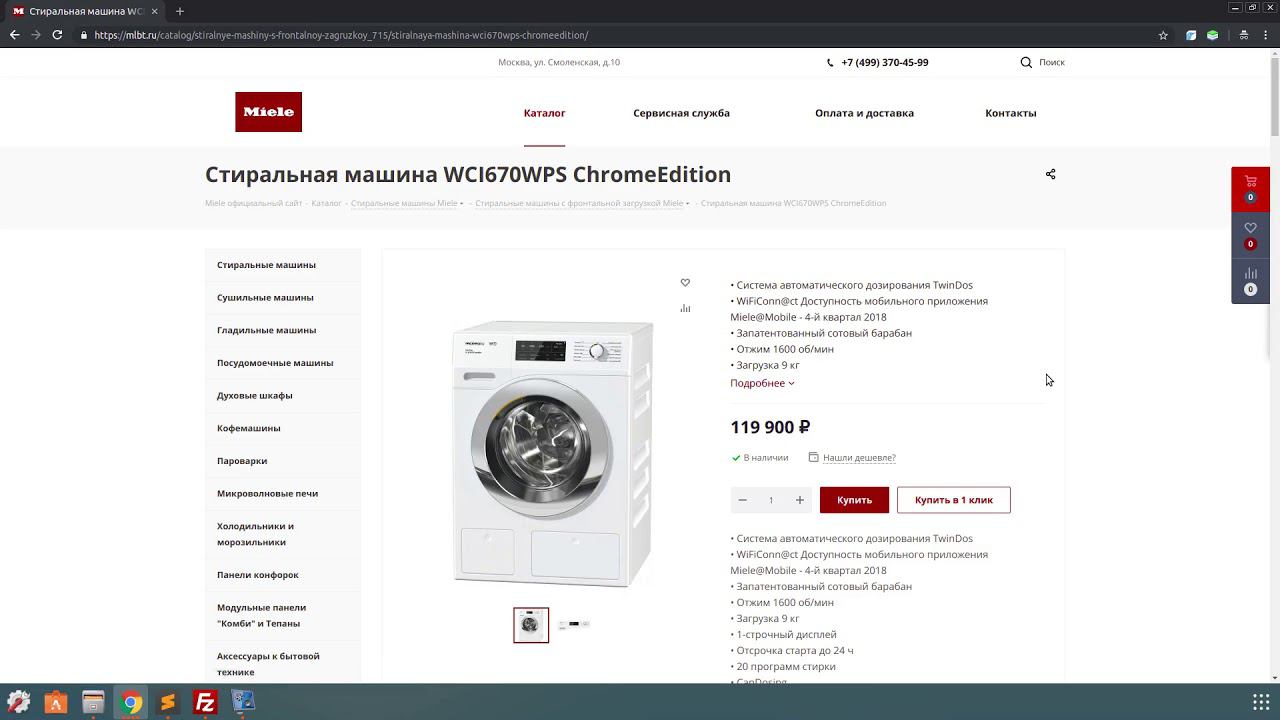1280x720 pixels.
Task: Click the Нашли дешевле? link
Action: tap(859, 458)
